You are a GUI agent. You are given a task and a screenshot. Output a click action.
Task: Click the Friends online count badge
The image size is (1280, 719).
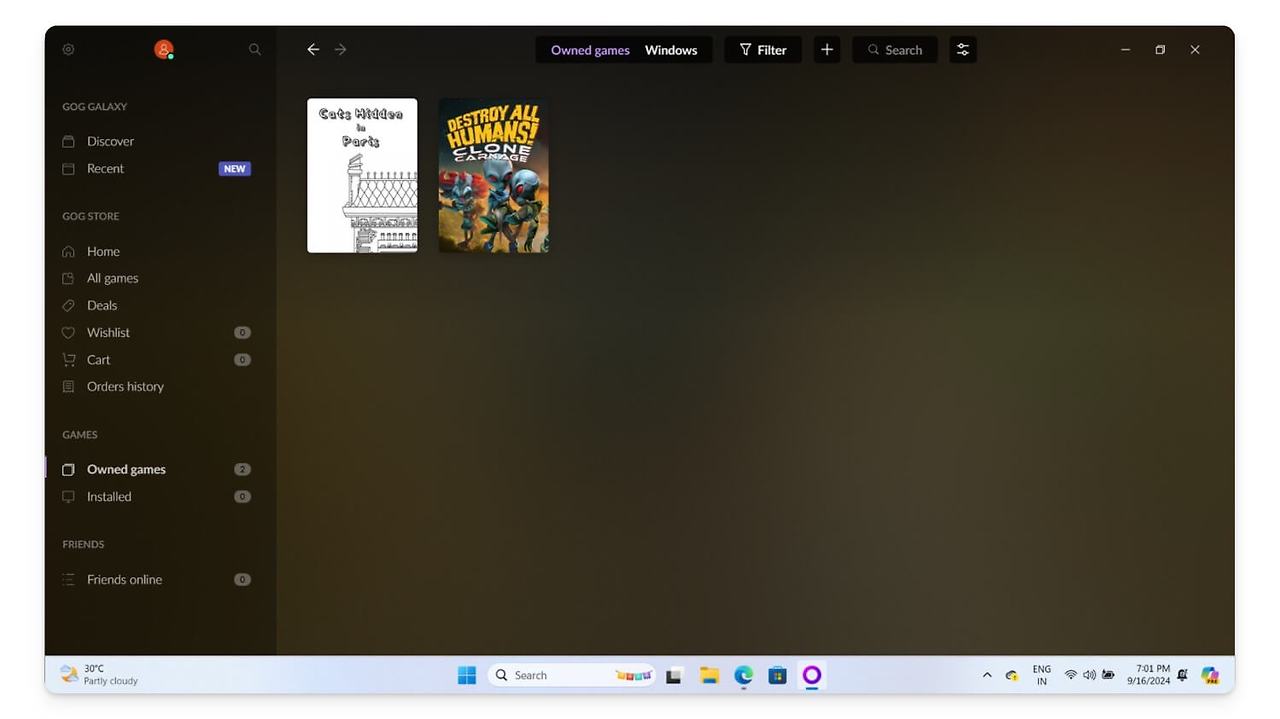tap(242, 579)
